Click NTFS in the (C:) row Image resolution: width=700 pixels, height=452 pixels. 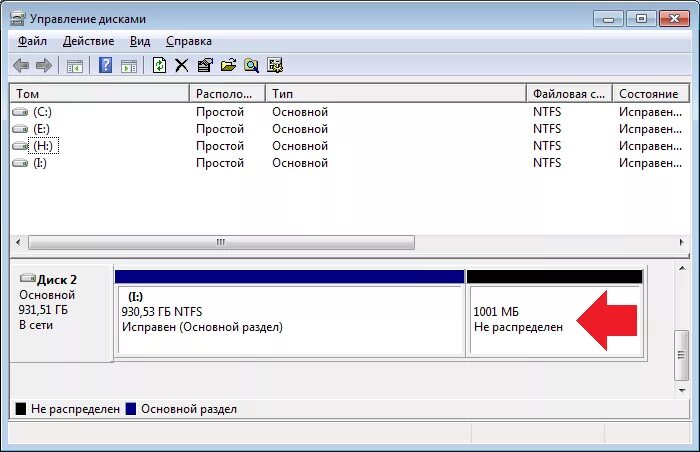click(x=547, y=112)
